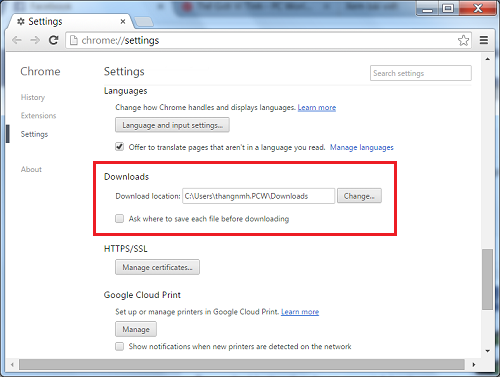Click the Google Cloud Print heading
The height and width of the screenshot is (377, 500).
(142, 295)
